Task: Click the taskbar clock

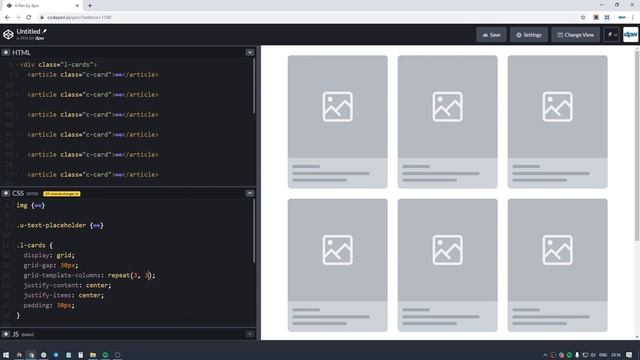Action: tap(616, 355)
